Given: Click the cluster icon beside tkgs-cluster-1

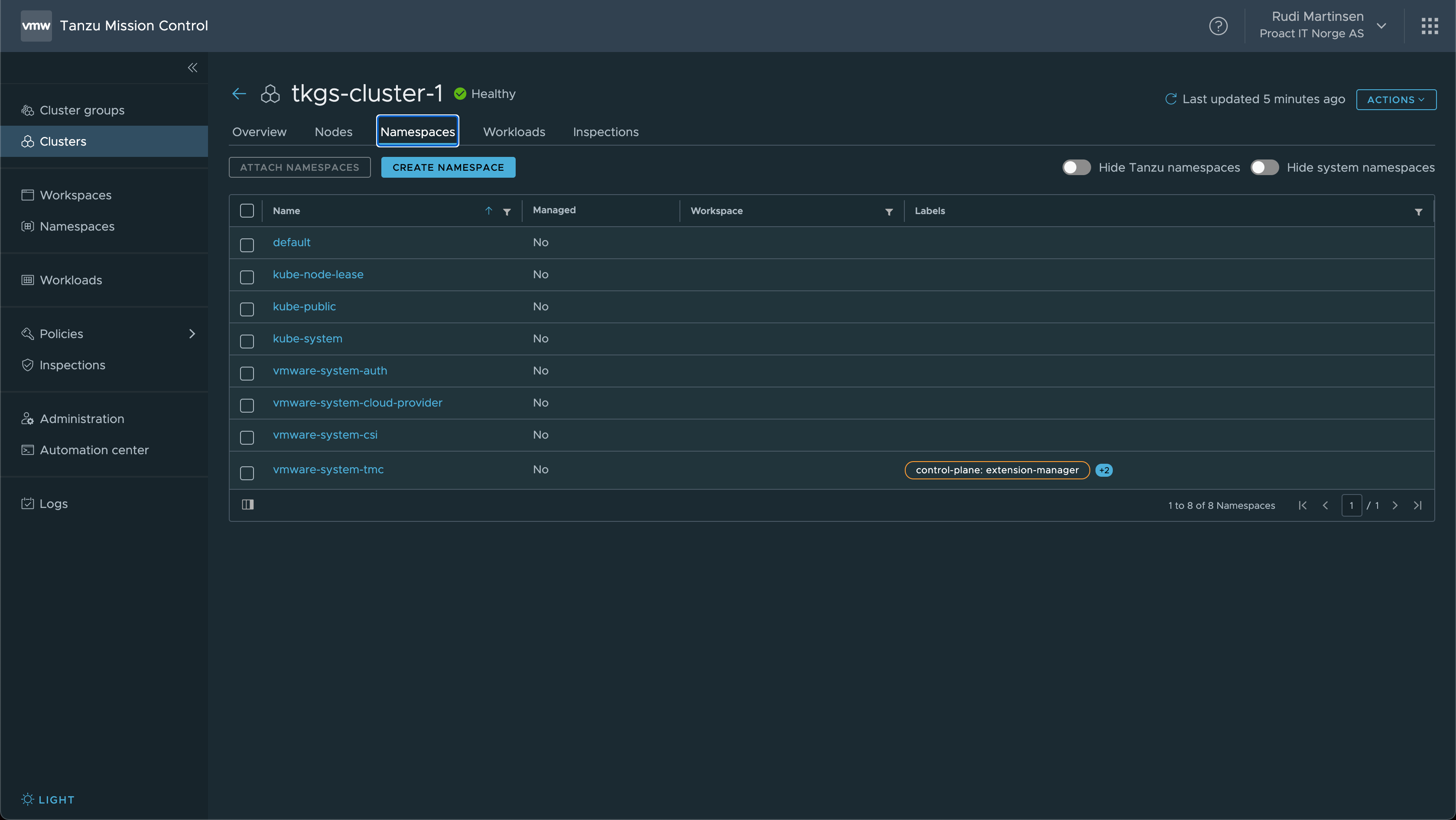Looking at the screenshot, I should (x=270, y=94).
